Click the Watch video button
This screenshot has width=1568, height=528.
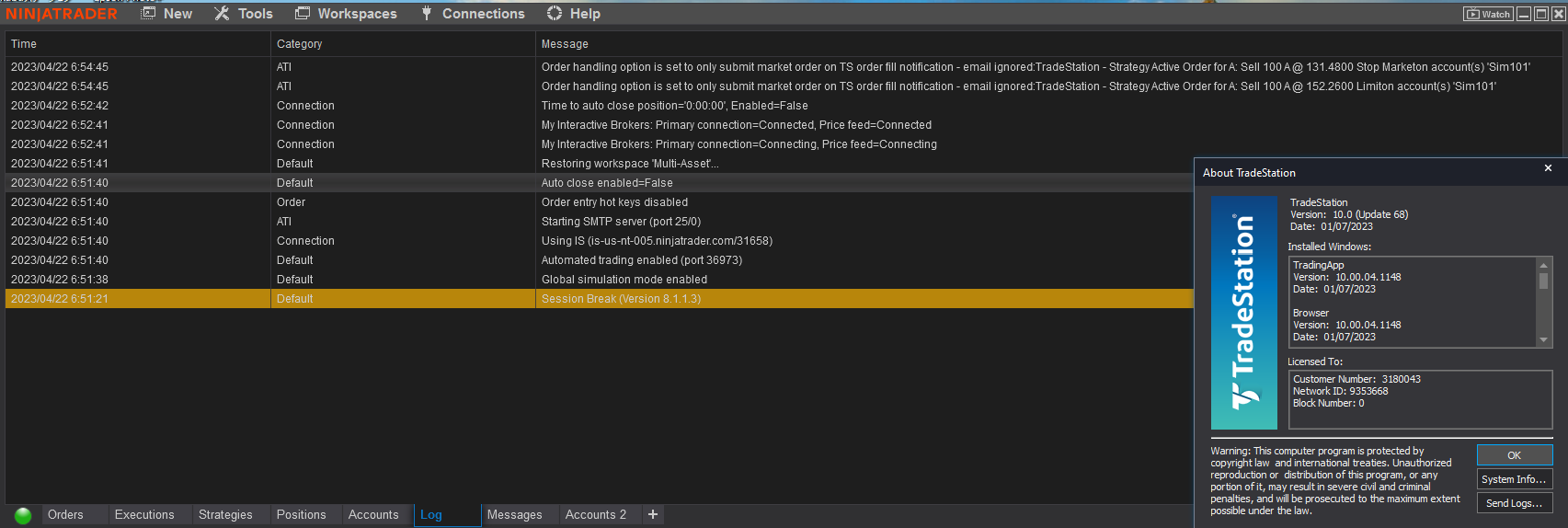coord(1488,14)
